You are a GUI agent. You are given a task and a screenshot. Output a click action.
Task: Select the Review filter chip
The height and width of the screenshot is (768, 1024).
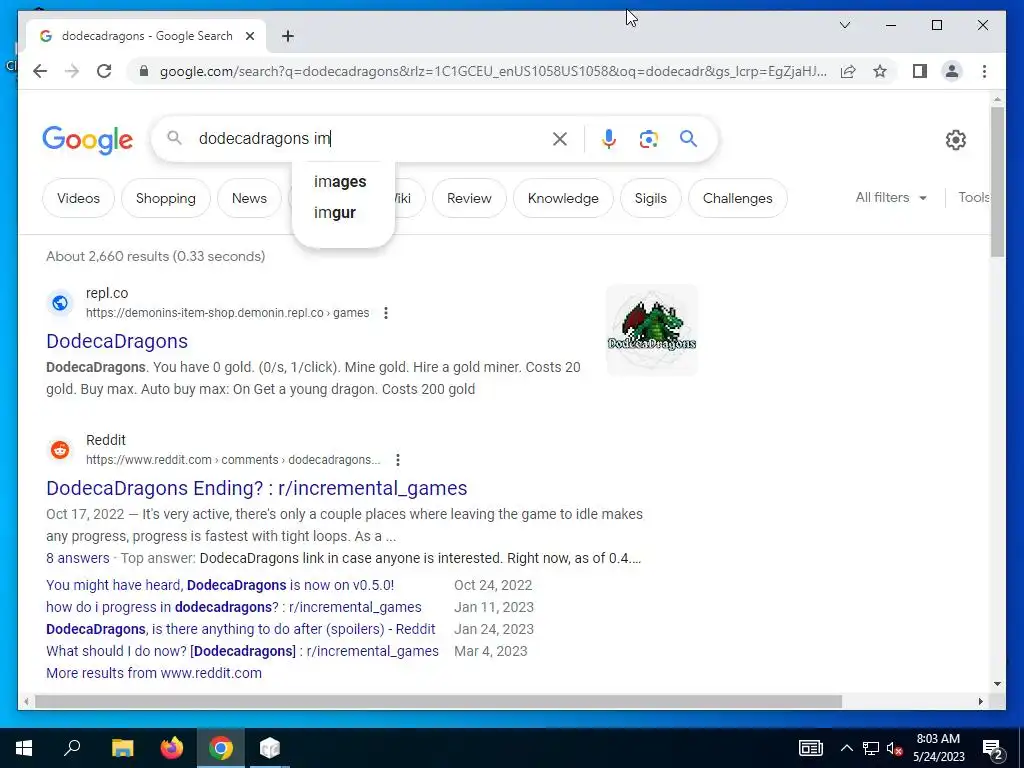(x=469, y=198)
